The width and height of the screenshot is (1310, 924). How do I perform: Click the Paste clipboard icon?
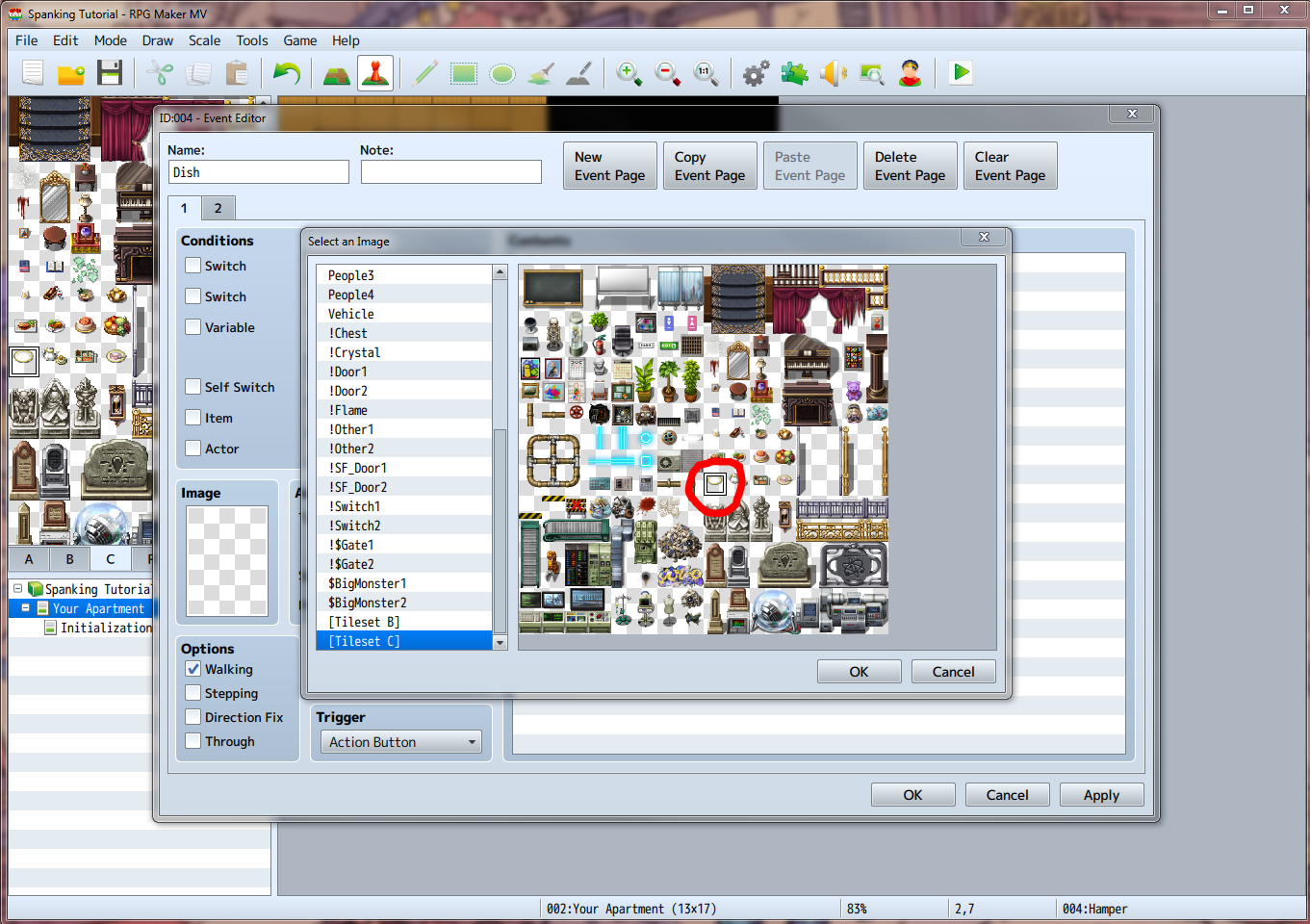[237, 73]
